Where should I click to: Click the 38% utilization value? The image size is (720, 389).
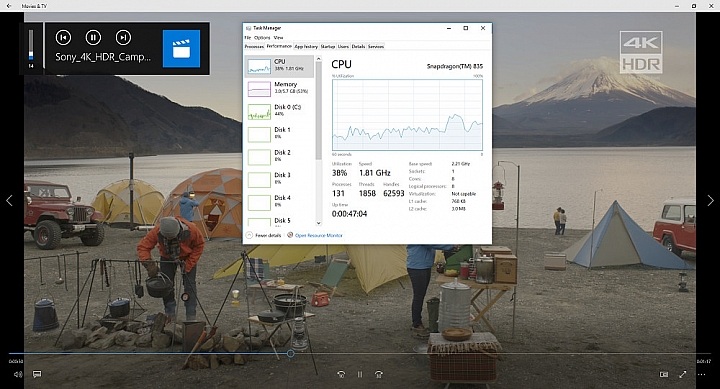coord(339,173)
